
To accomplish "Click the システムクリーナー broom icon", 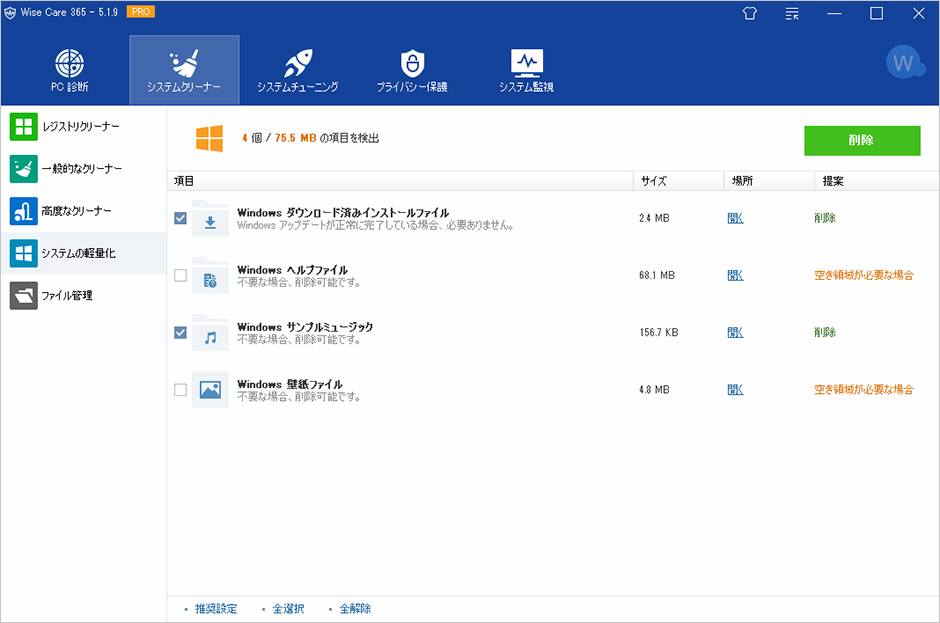I will (184, 63).
